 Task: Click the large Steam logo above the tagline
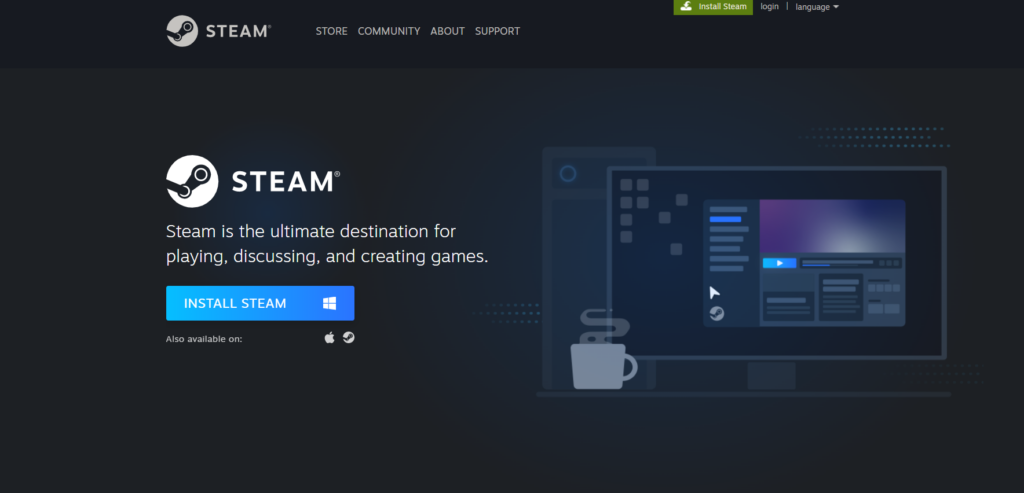(253, 181)
